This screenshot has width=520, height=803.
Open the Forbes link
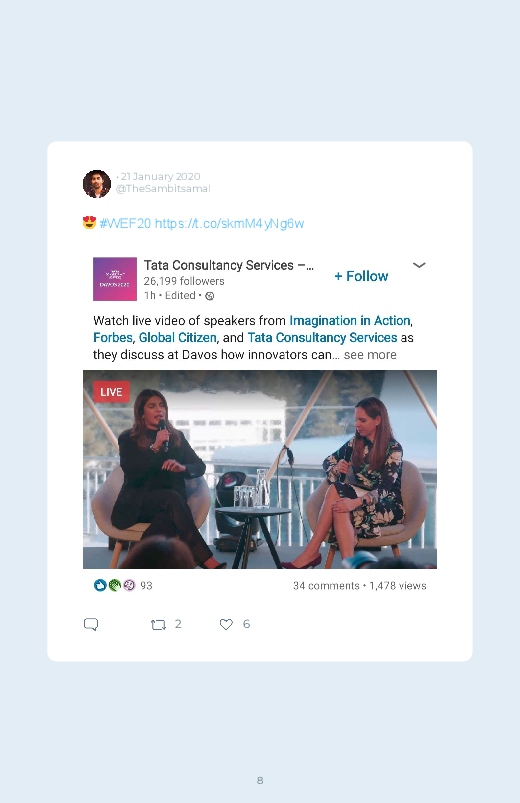(x=113, y=338)
